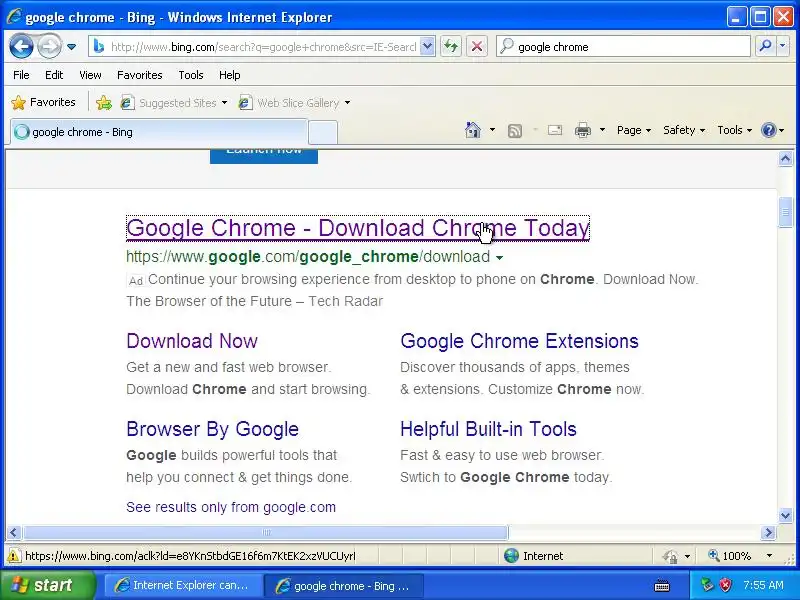Click the vertical scrollbar up arrow

click(785, 159)
